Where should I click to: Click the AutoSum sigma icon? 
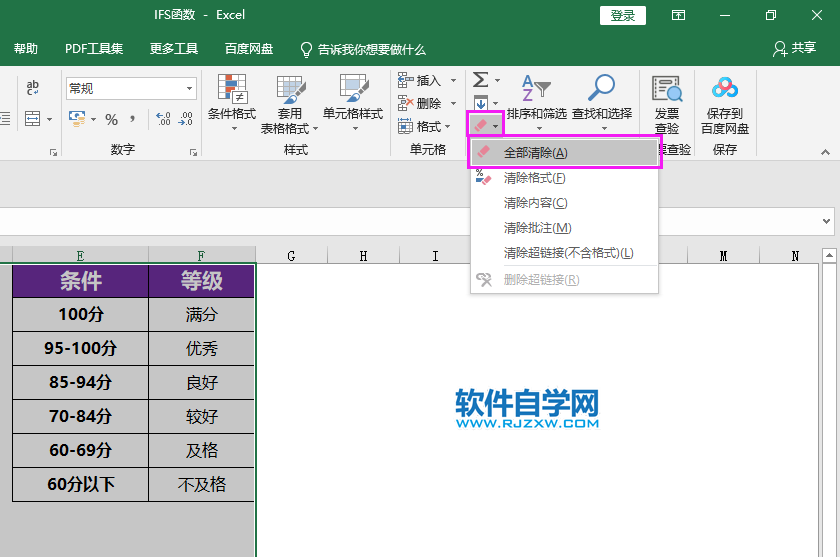coord(480,80)
